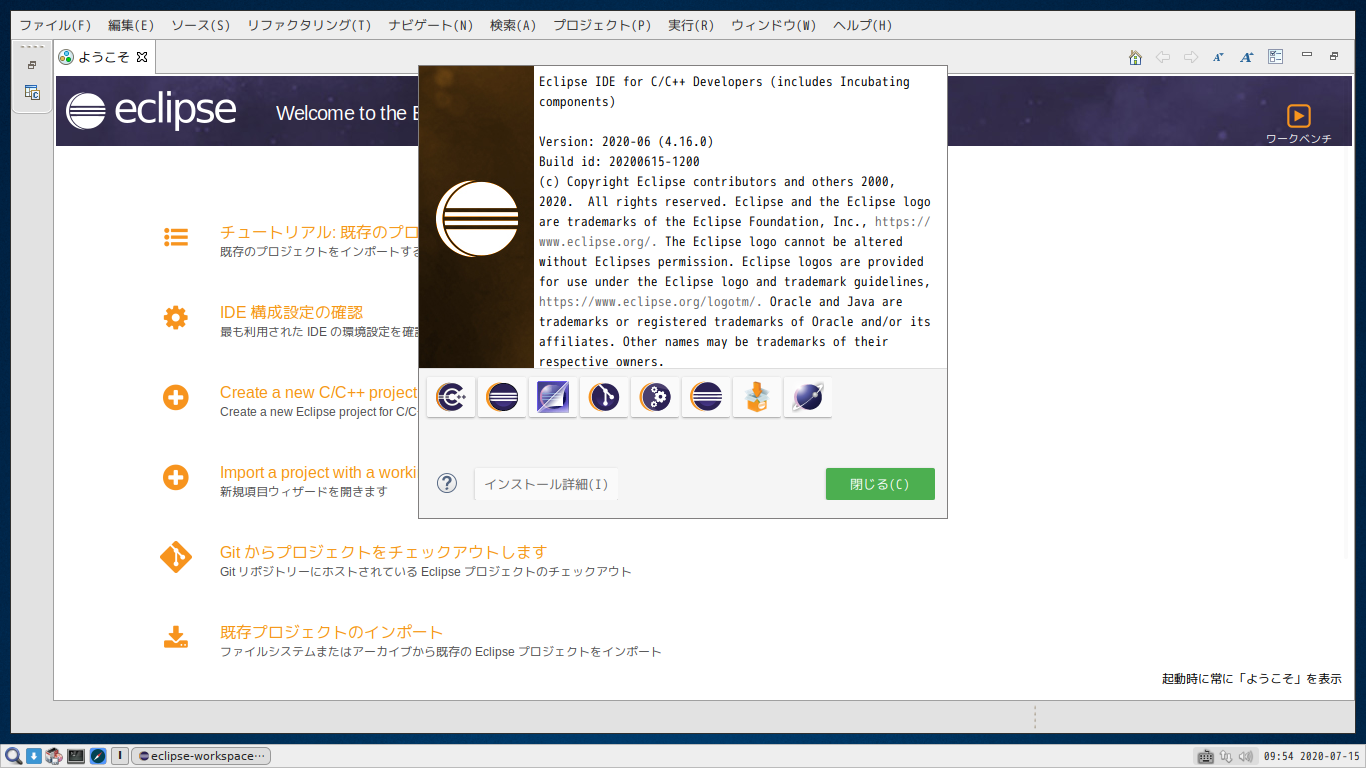Click the EGit branch plug-in icon
This screenshot has height=768, width=1366.
click(x=604, y=397)
